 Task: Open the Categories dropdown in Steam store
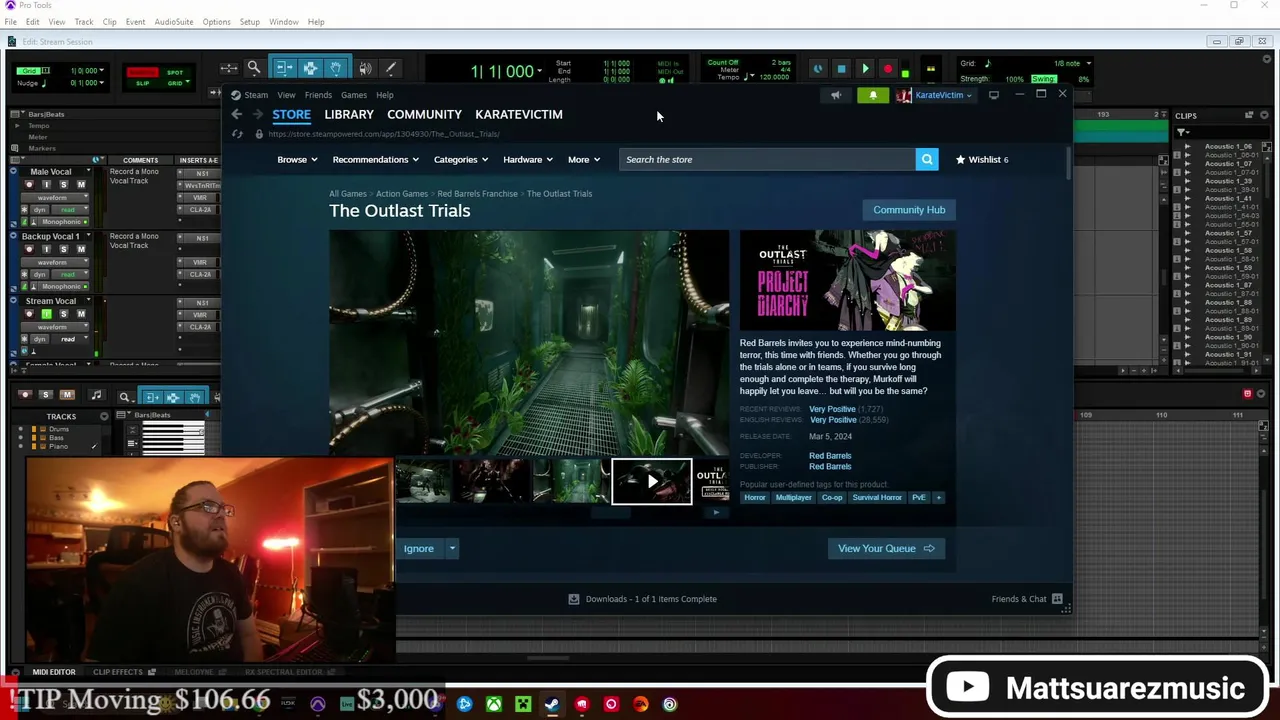(461, 159)
